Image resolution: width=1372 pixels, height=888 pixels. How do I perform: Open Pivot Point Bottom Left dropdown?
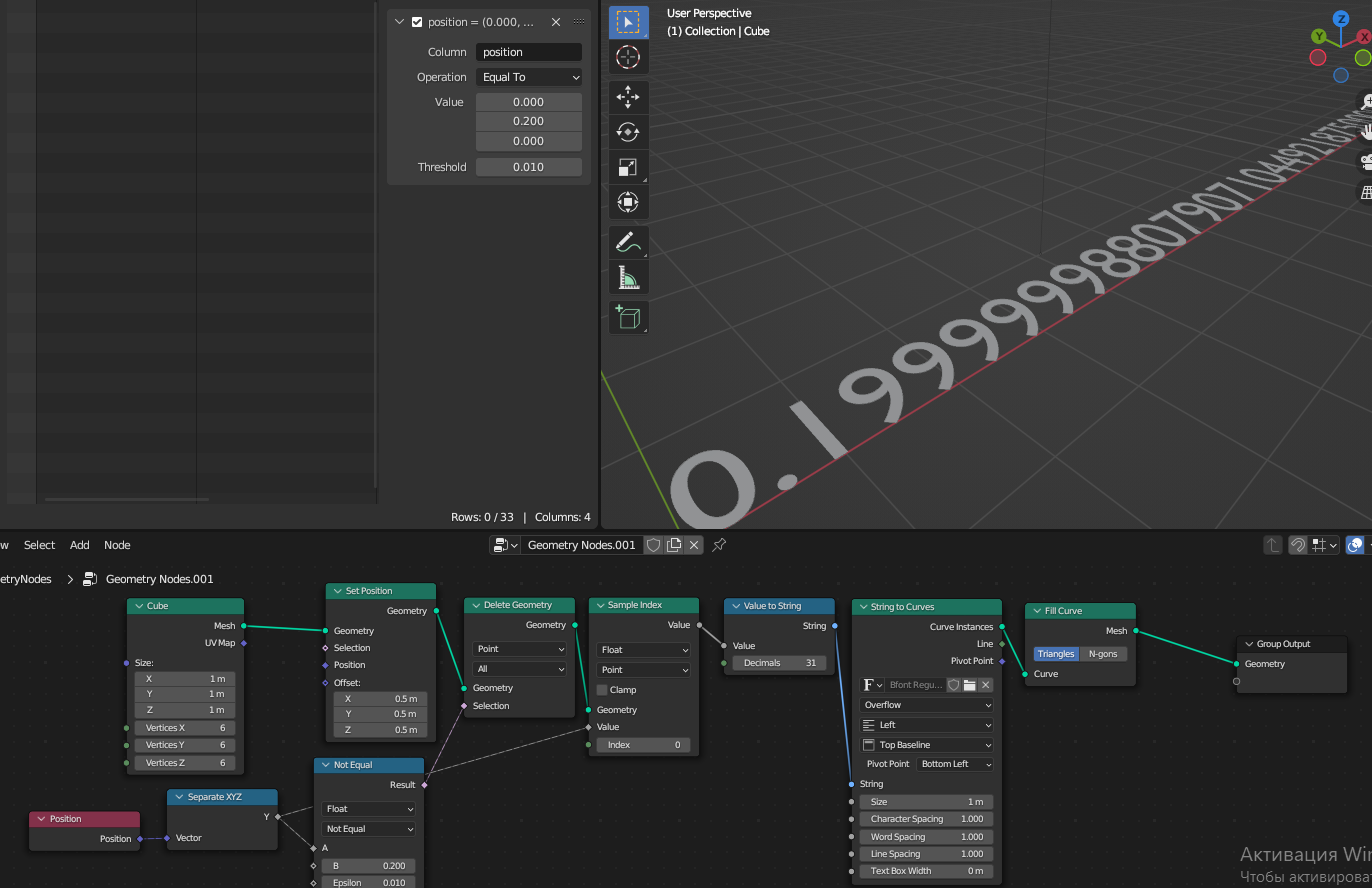955,764
